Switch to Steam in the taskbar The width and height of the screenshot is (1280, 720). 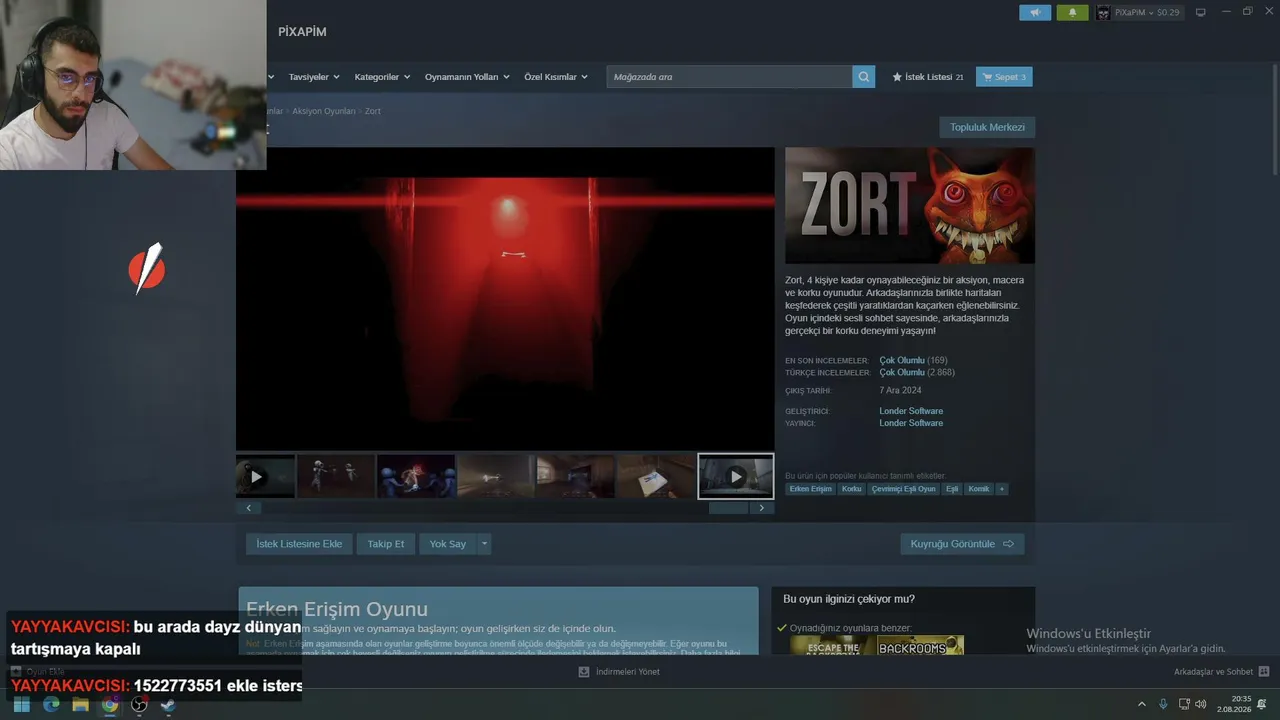tap(168, 704)
